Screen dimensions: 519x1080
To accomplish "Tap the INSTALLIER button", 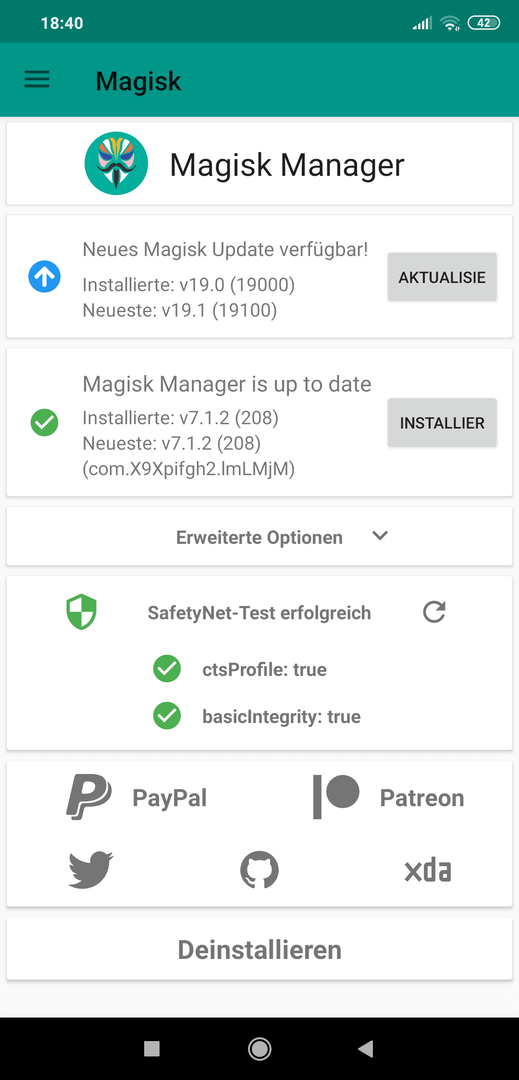I will pos(442,422).
